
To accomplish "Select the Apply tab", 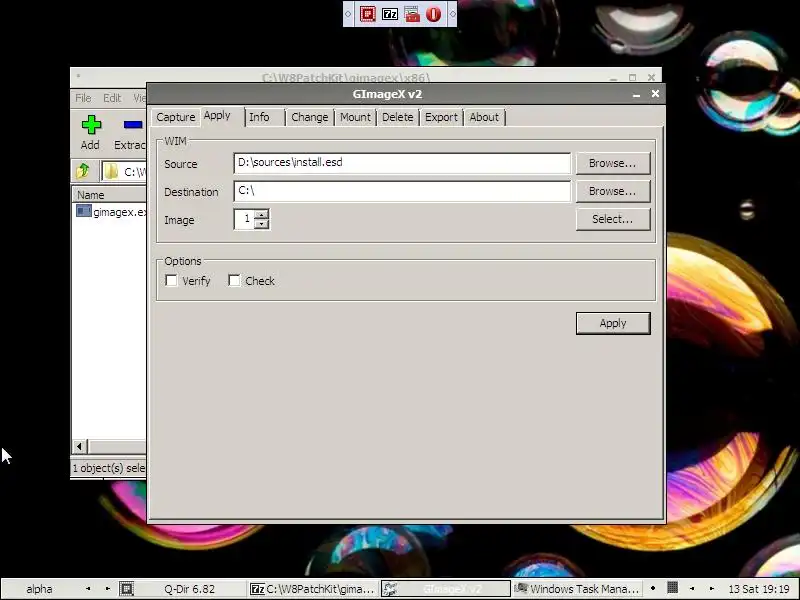I will tap(217, 116).
